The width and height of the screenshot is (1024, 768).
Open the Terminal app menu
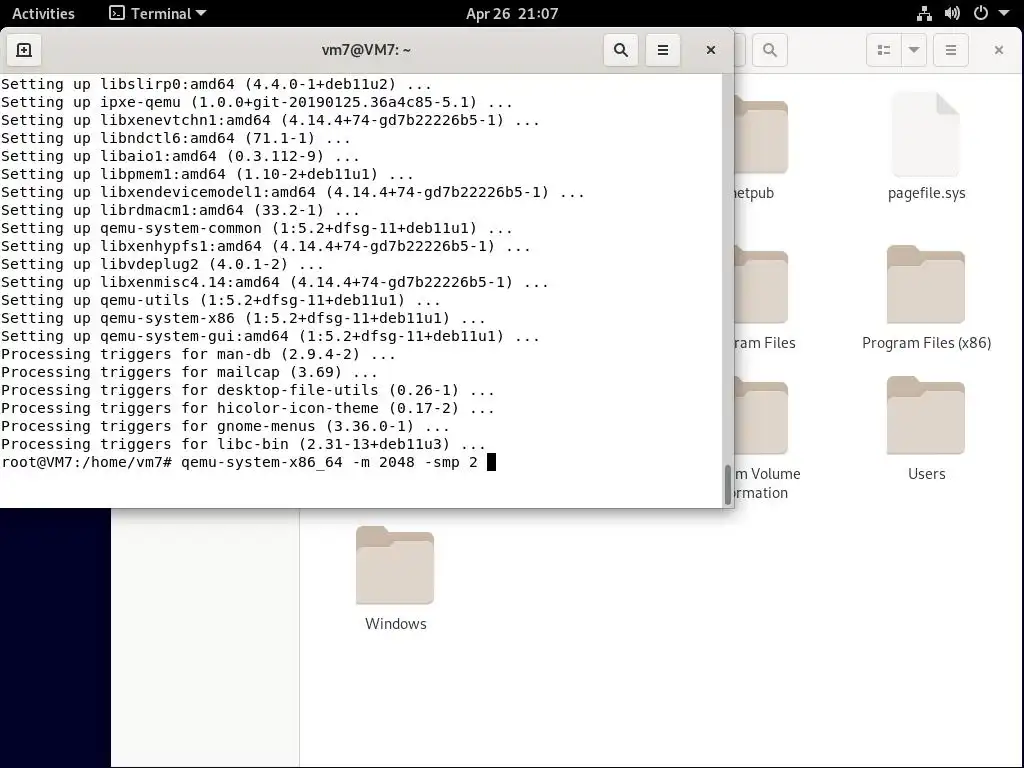[157, 14]
